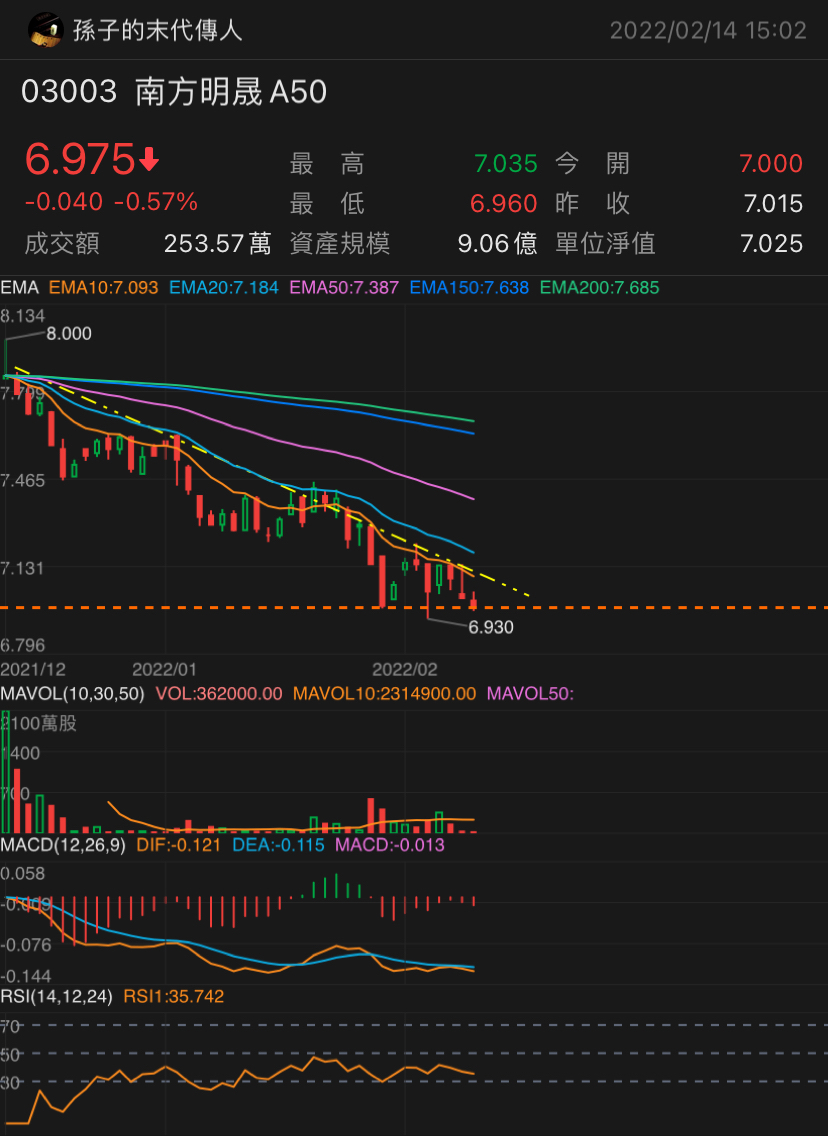Select unit net value 7.025

click(771, 243)
